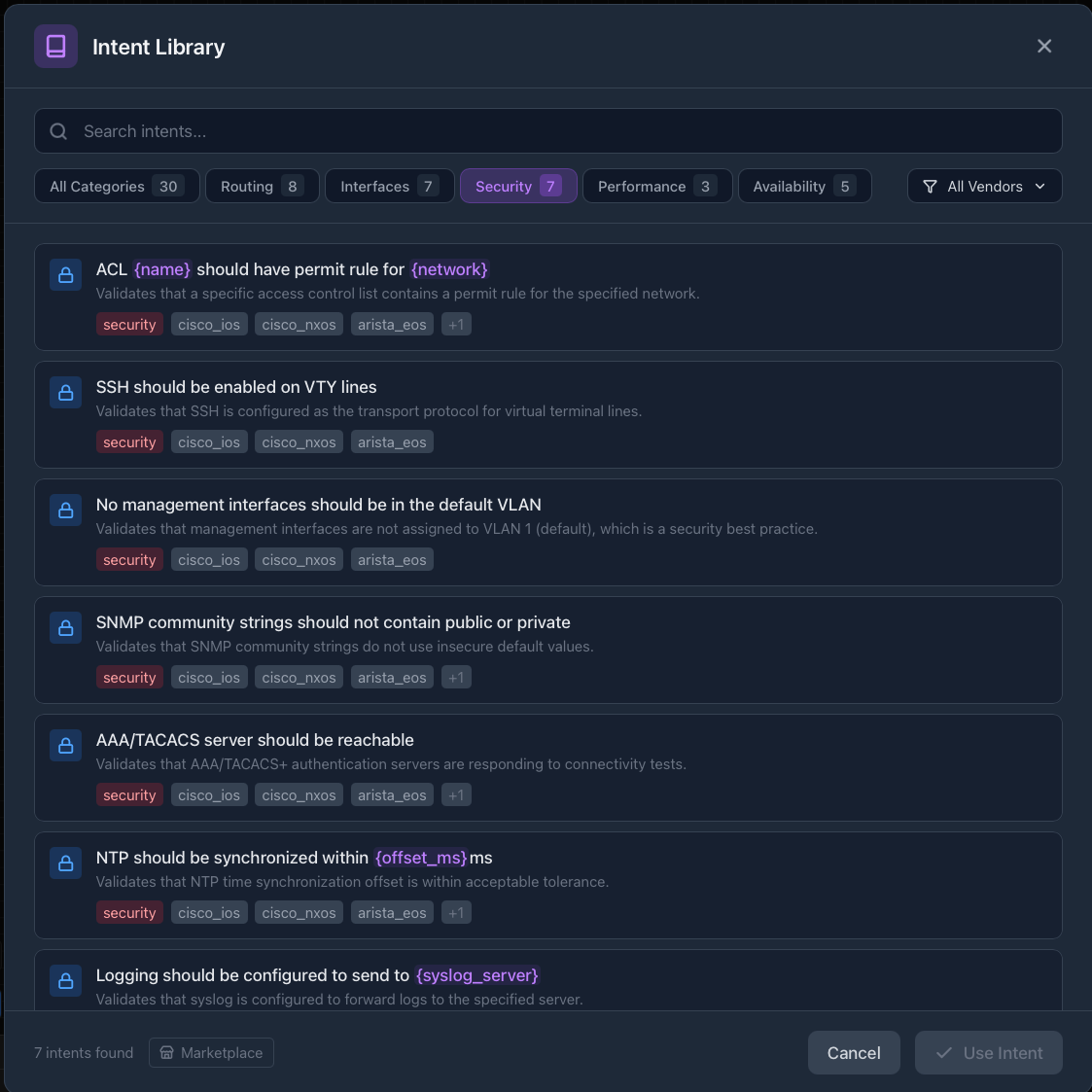Click lock icon beside AAA/TACACS server intent
Viewport: 1092px width, 1092px height.
66,746
